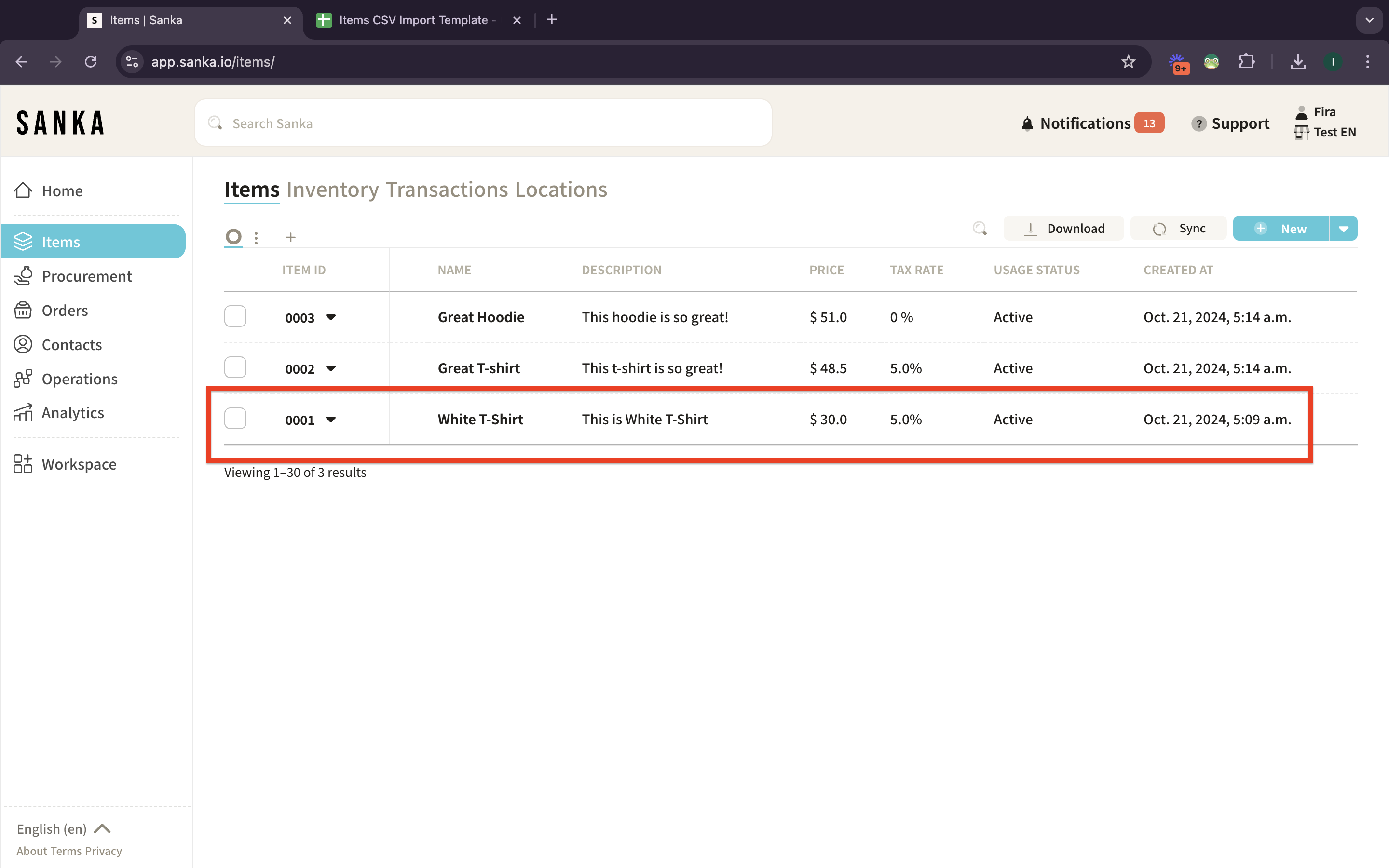The width and height of the screenshot is (1389, 868).
Task: Open the New button dropdown arrow
Action: click(x=1343, y=229)
